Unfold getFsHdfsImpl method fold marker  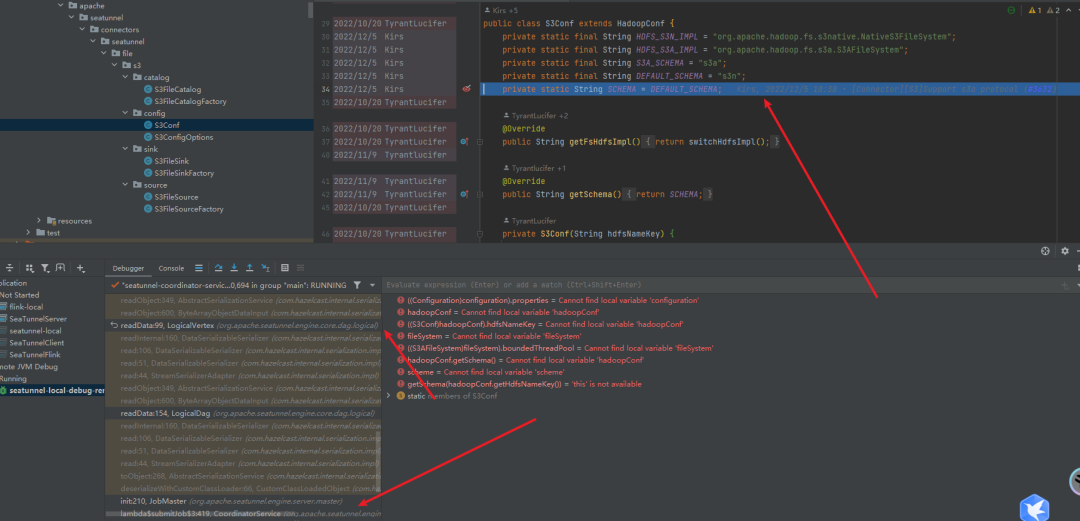point(479,141)
